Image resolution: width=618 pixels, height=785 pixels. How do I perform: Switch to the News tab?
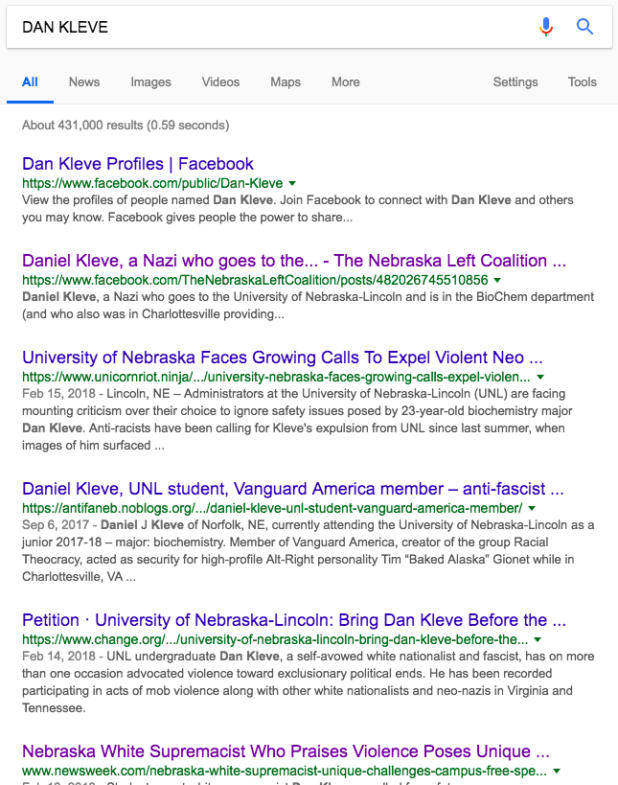[84, 82]
